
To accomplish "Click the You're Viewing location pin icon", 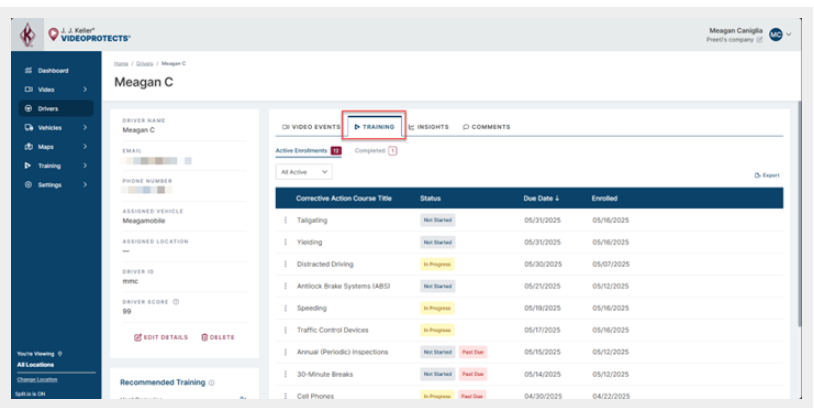I will (60, 354).
